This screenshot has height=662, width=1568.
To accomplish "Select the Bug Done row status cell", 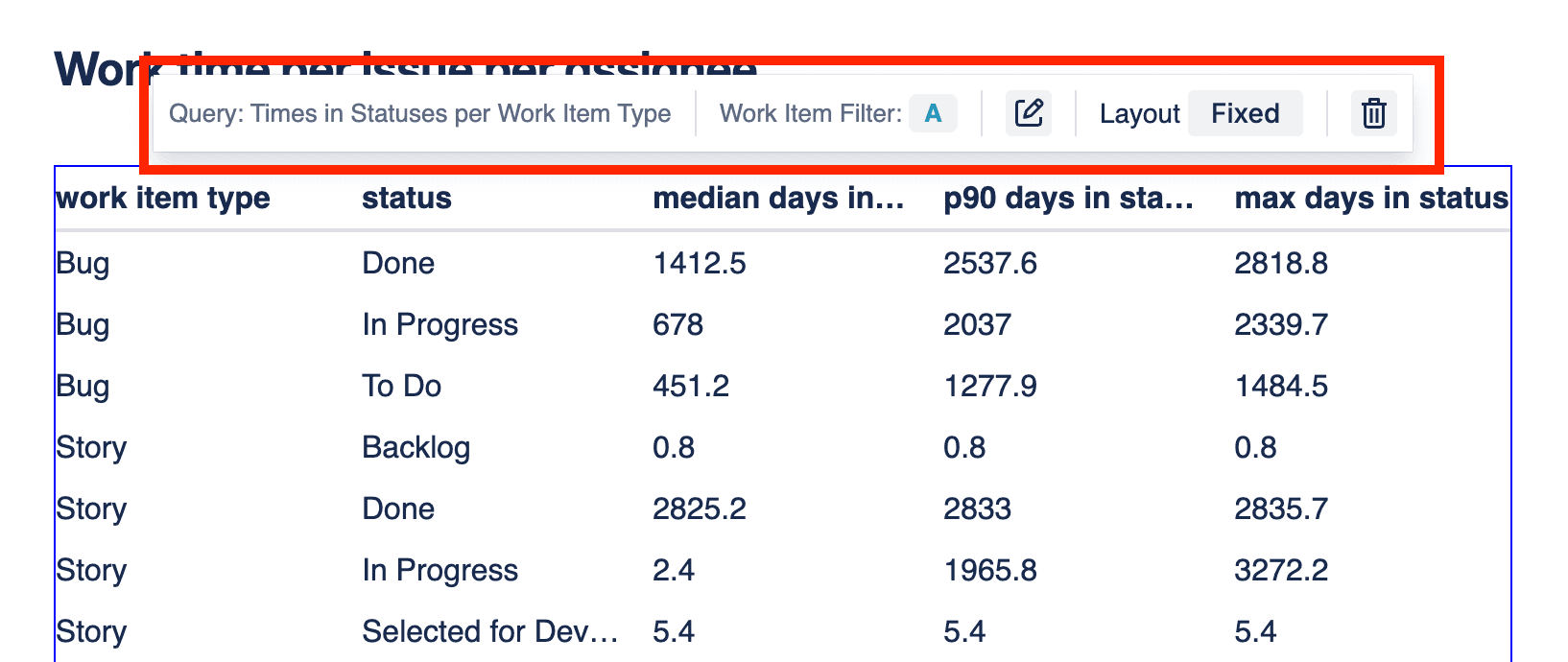I will pos(398,263).
